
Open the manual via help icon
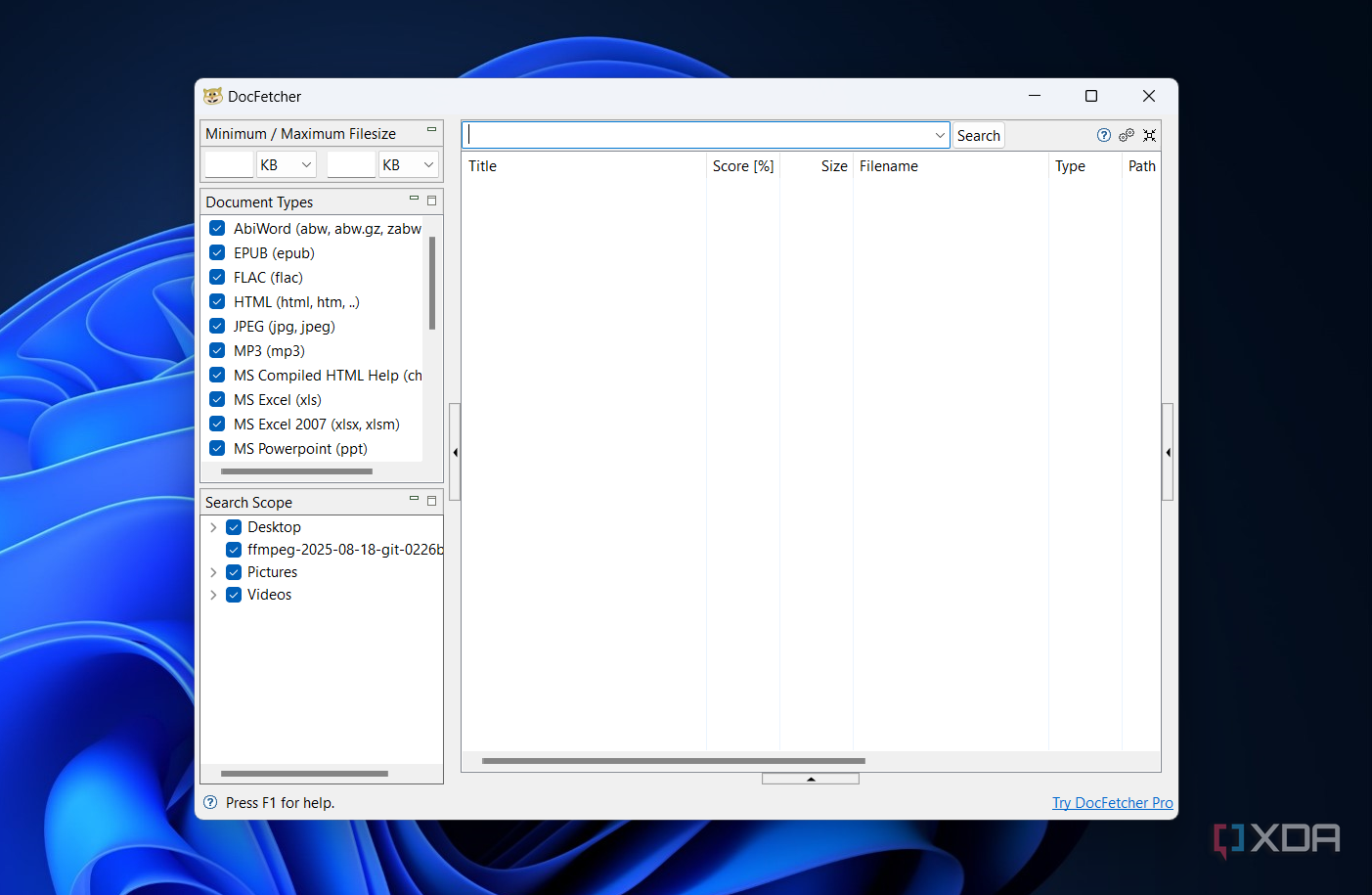point(1103,136)
